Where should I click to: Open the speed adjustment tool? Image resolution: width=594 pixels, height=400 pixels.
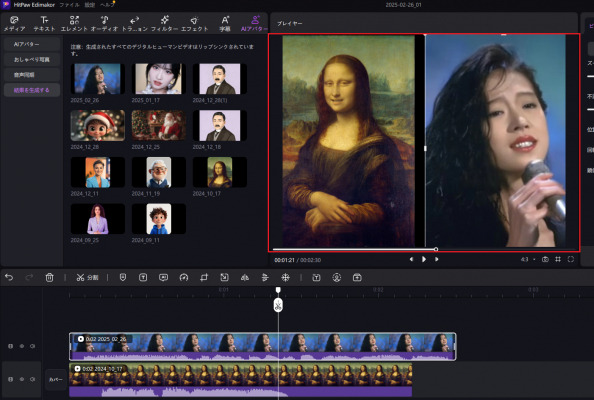pos(184,278)
